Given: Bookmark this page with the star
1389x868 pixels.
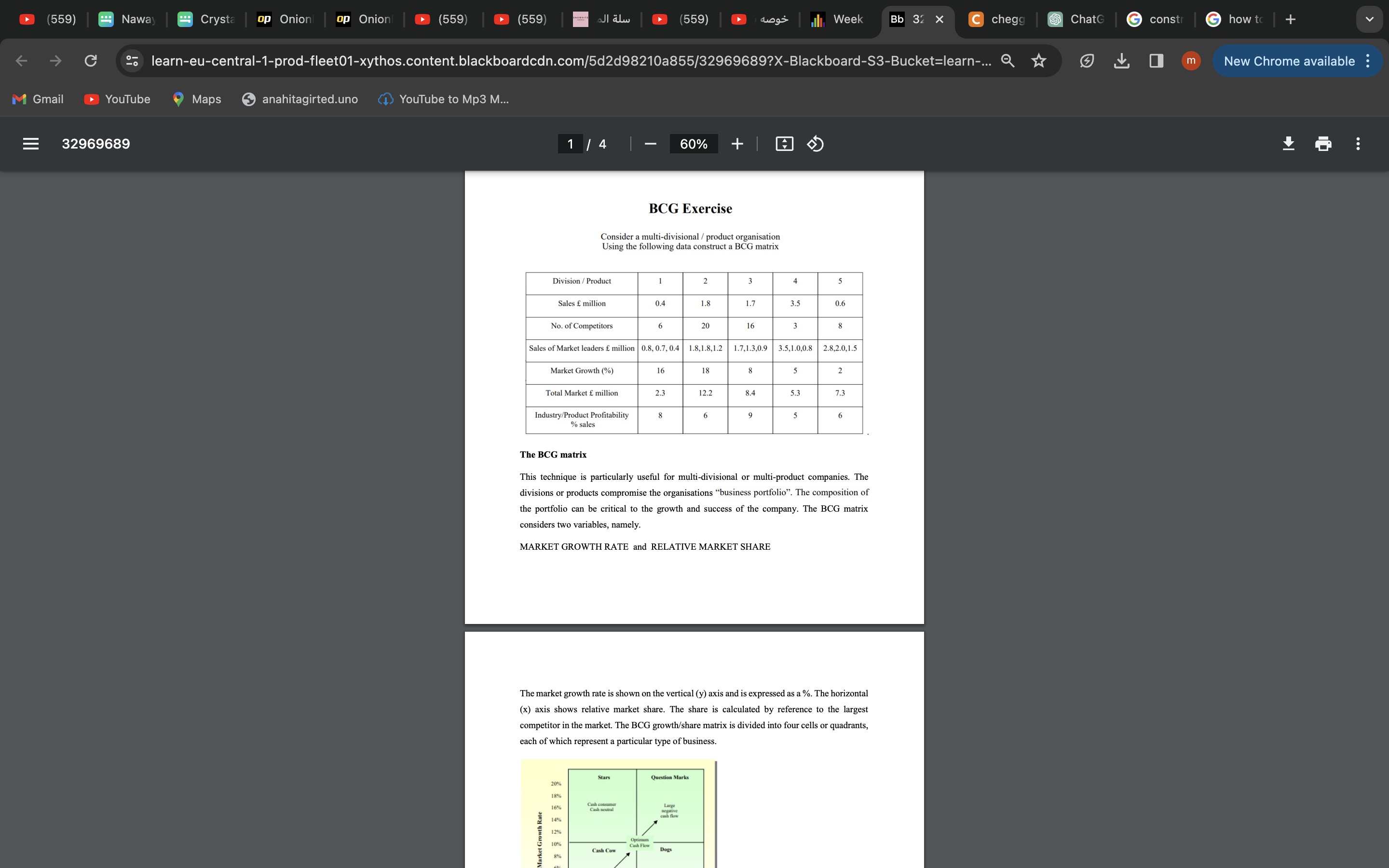Looking at the screenshot, I should [1039, 61].
